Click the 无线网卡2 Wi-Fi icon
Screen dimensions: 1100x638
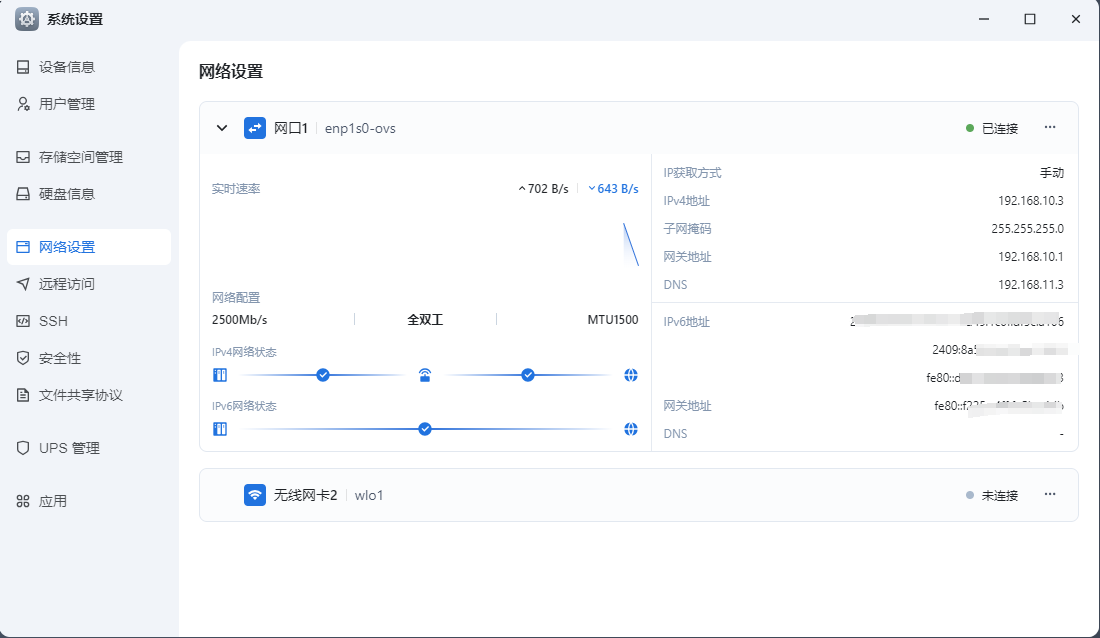point(255,495)
